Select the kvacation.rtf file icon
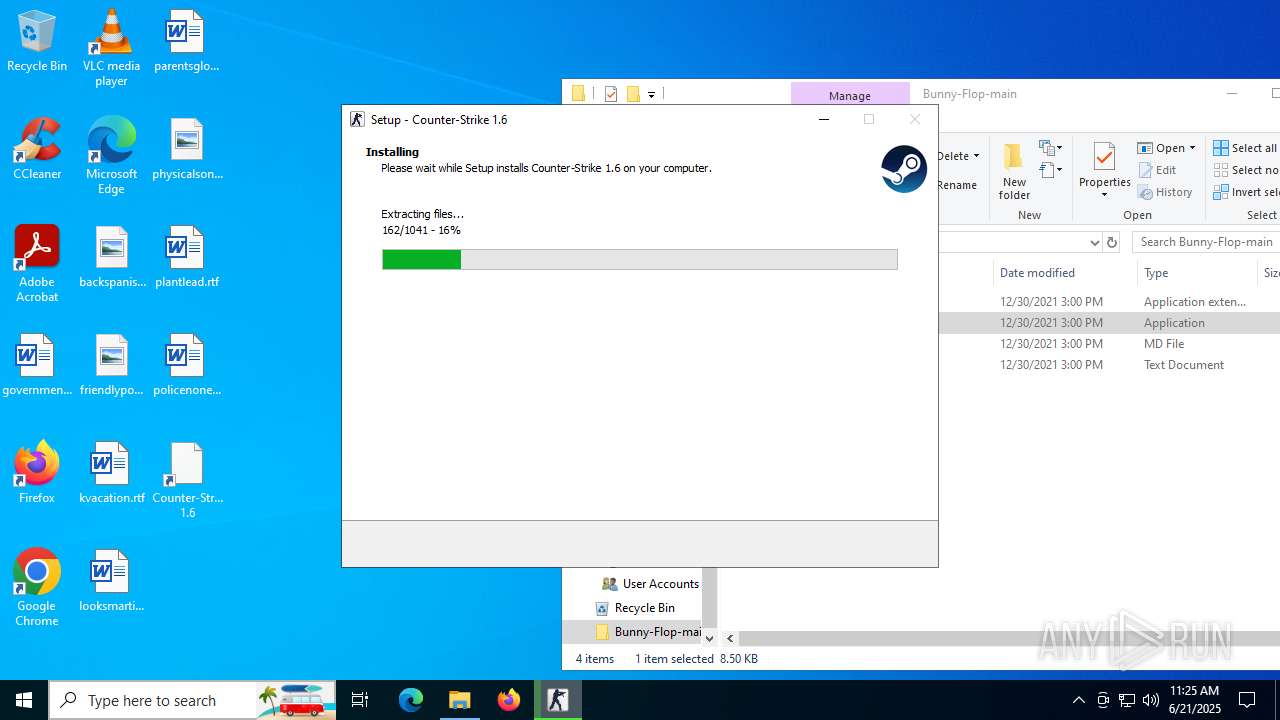 pos(112,472)
